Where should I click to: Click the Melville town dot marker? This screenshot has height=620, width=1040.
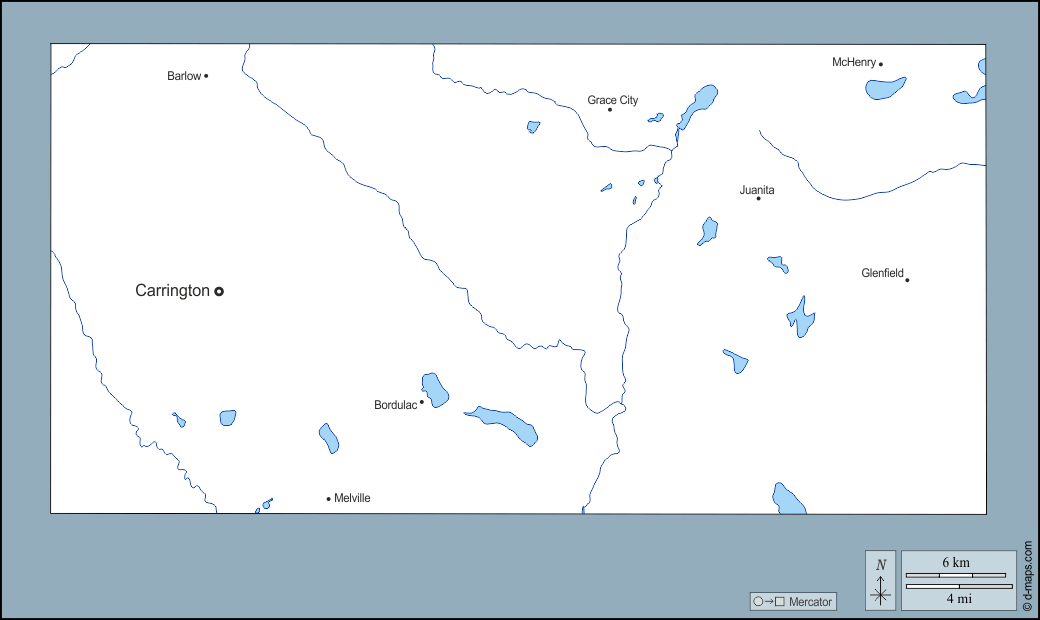pyautogui.click(x=328, y=499)
